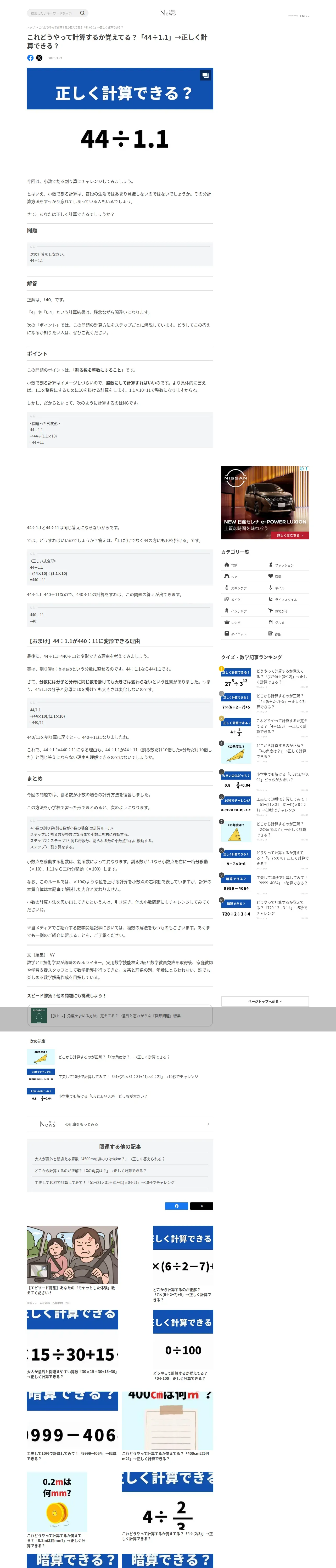The image size is (336, 1568).
Task: Open エピソード募集 モヤッとした体験 card
Action: 72,1265
